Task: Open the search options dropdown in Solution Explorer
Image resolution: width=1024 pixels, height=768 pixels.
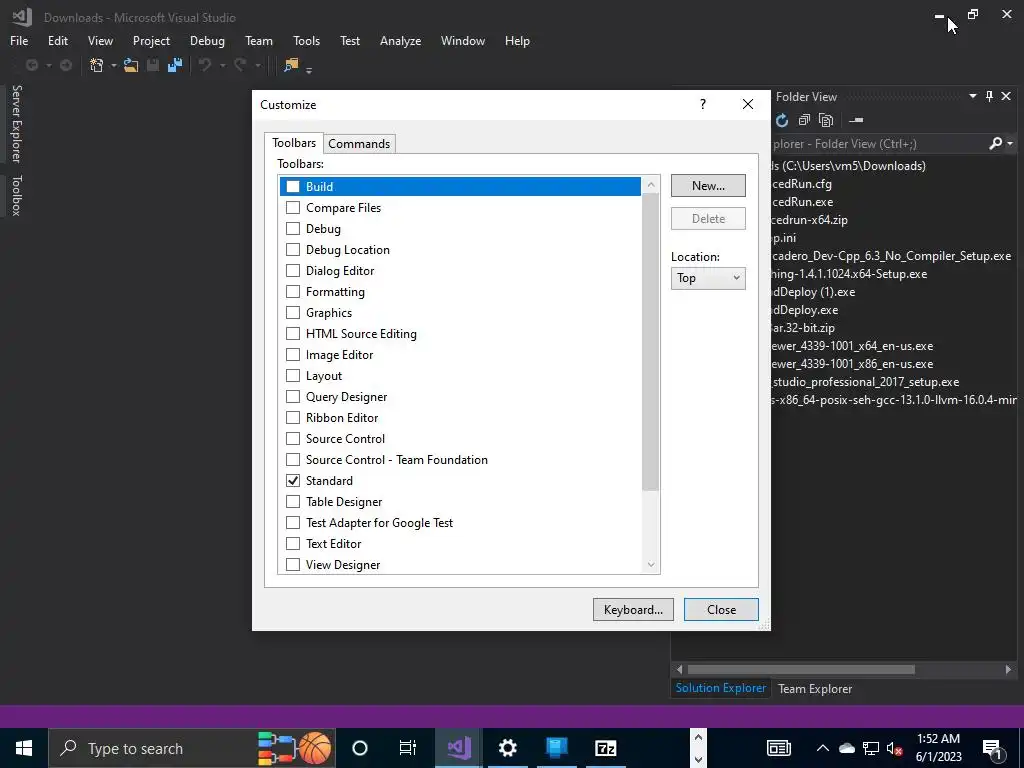Action: pos(1010,143)
